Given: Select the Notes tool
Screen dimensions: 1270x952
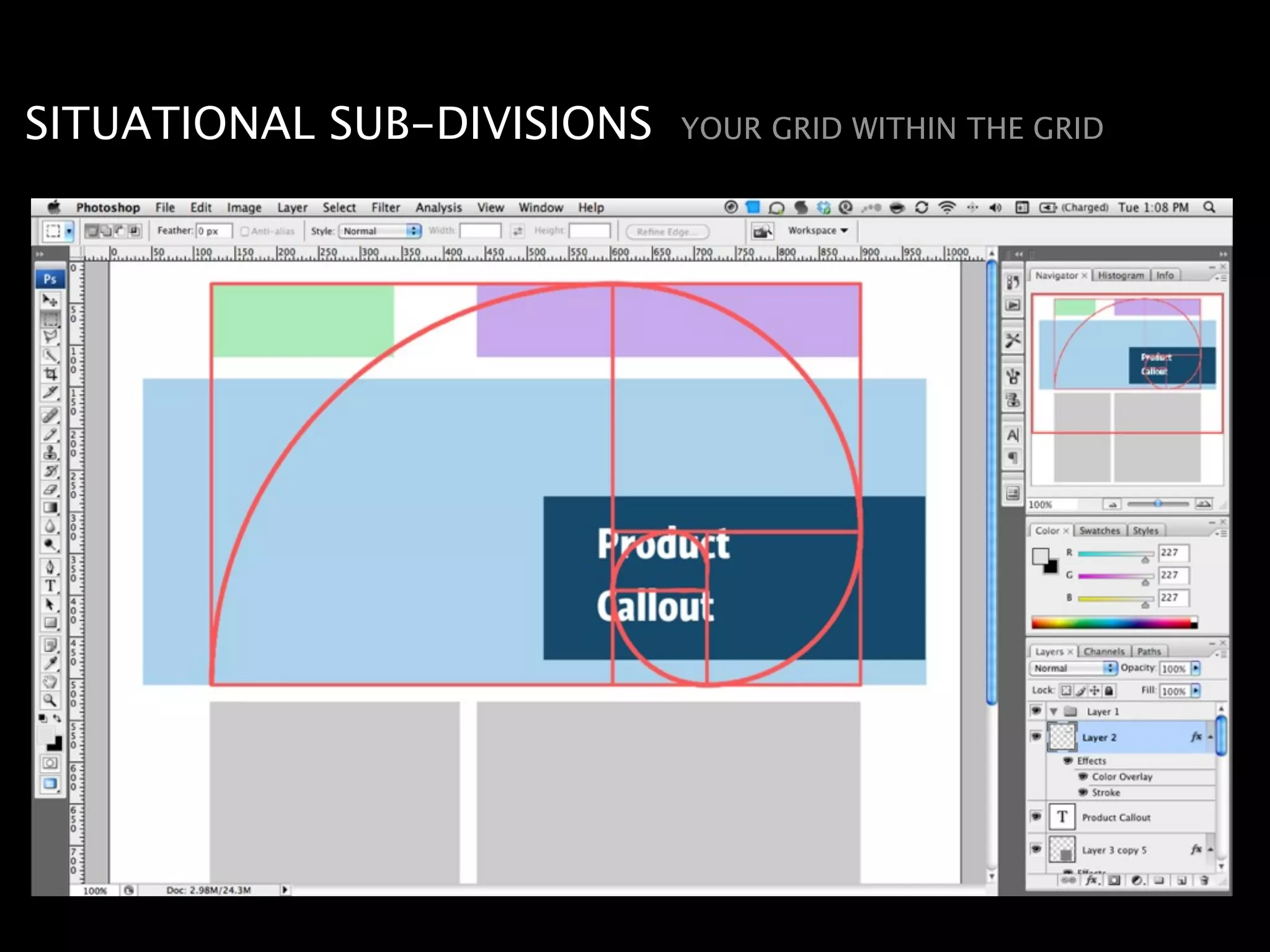Looking at the screenshot, I should [50, 645].
